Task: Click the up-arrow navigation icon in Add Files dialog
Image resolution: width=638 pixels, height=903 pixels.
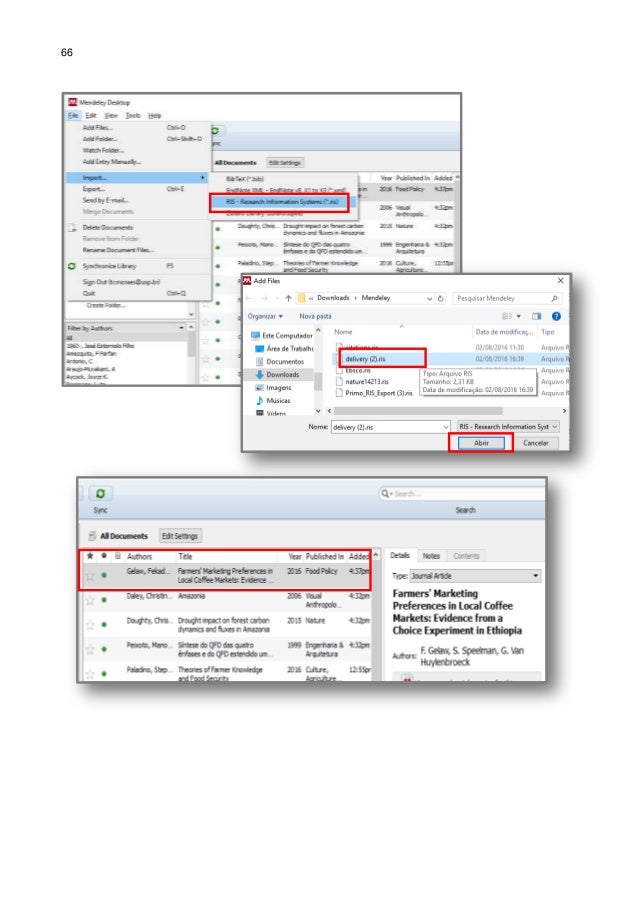Action: (288, 298)
